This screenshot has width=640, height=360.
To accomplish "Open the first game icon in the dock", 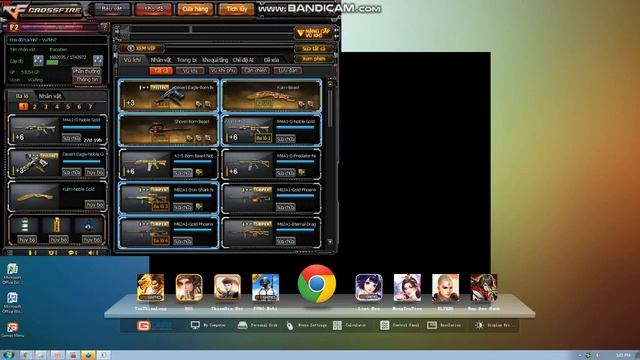I will click(150, 288).
